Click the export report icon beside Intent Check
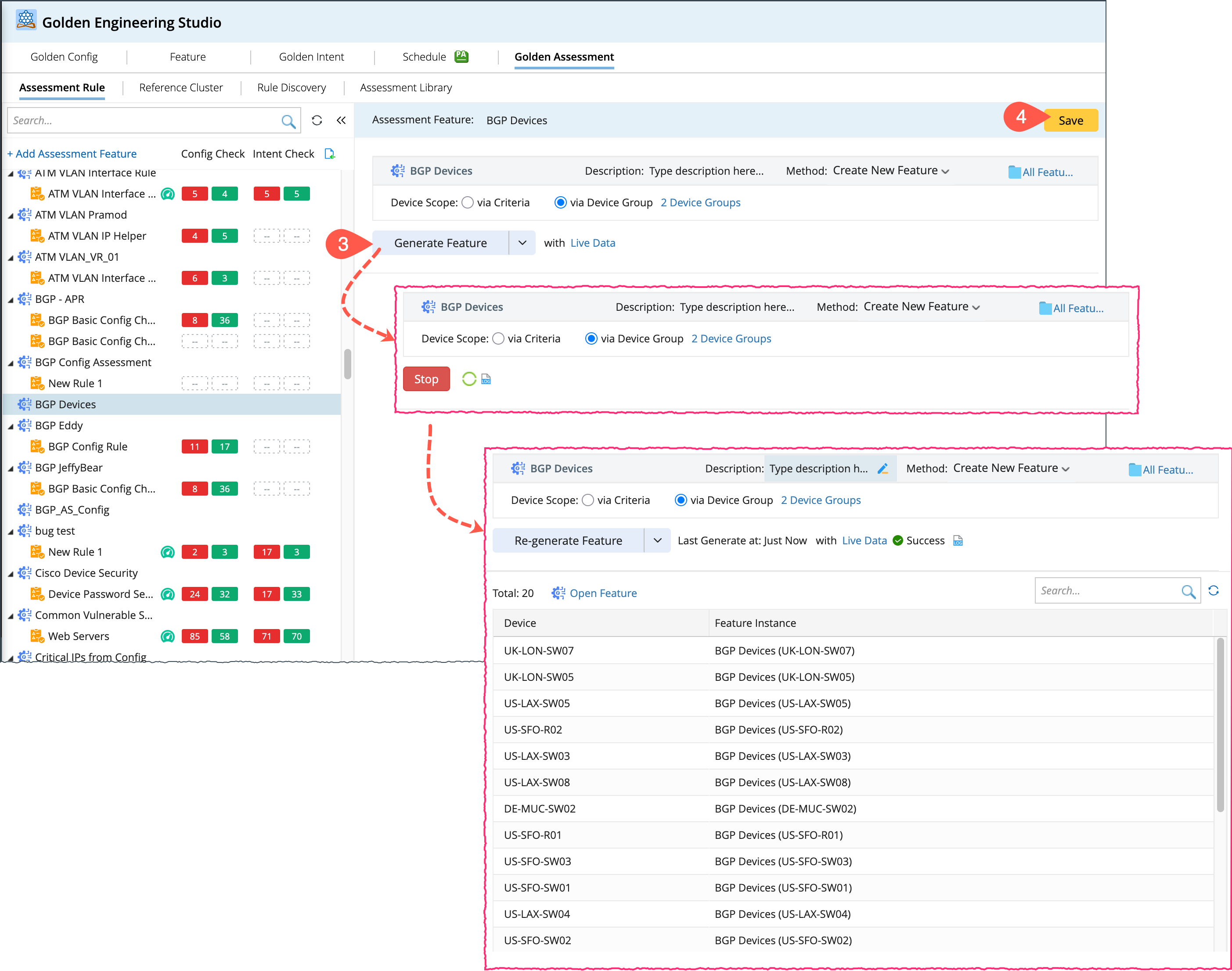This screenshot has width=1232, height=971. 330,154
